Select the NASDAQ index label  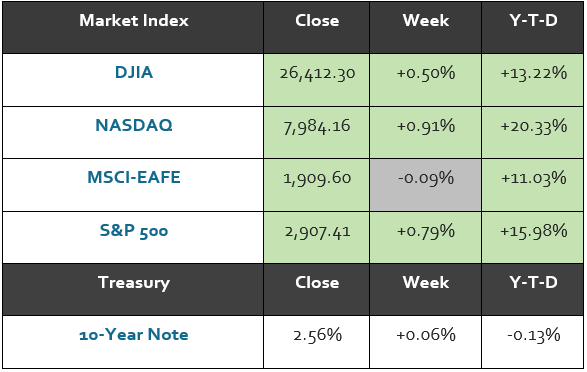[x=134, y=125]
